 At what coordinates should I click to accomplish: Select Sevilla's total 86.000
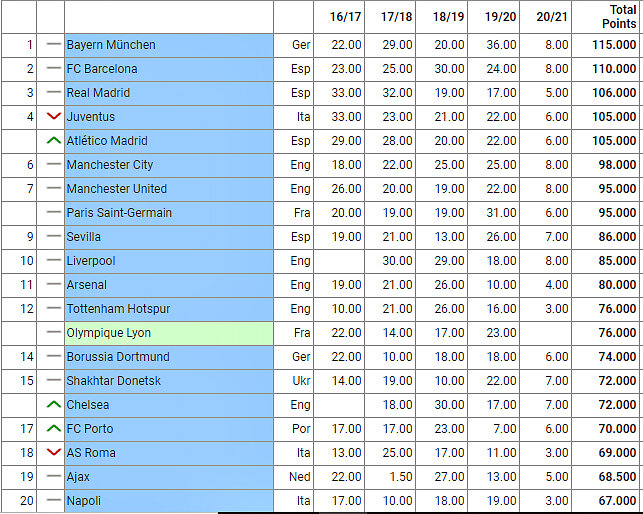click(x=617, y=237)
